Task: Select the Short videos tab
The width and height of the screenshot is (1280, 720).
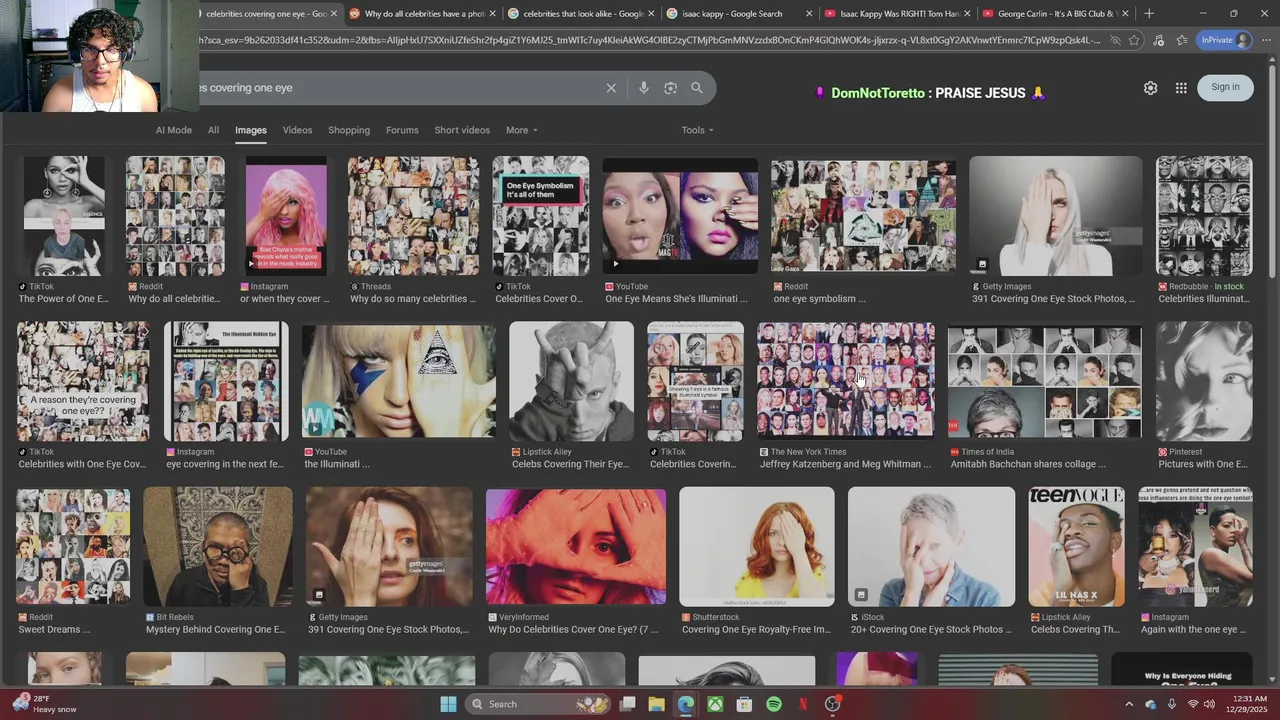Action: coord(462,130)
